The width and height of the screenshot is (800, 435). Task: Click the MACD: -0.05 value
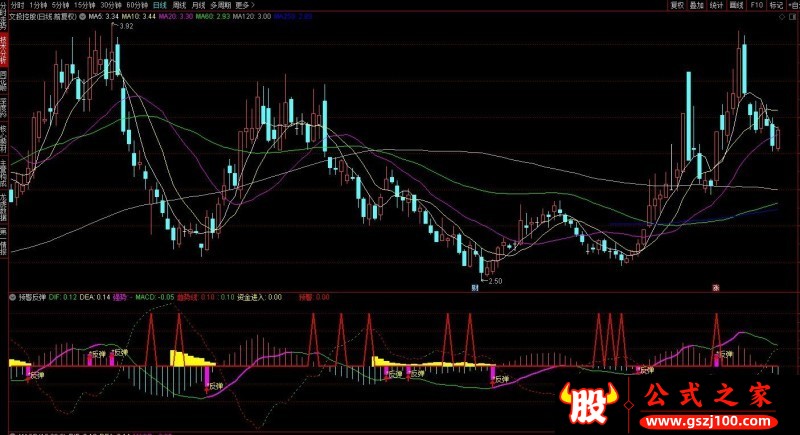[155, 297]
